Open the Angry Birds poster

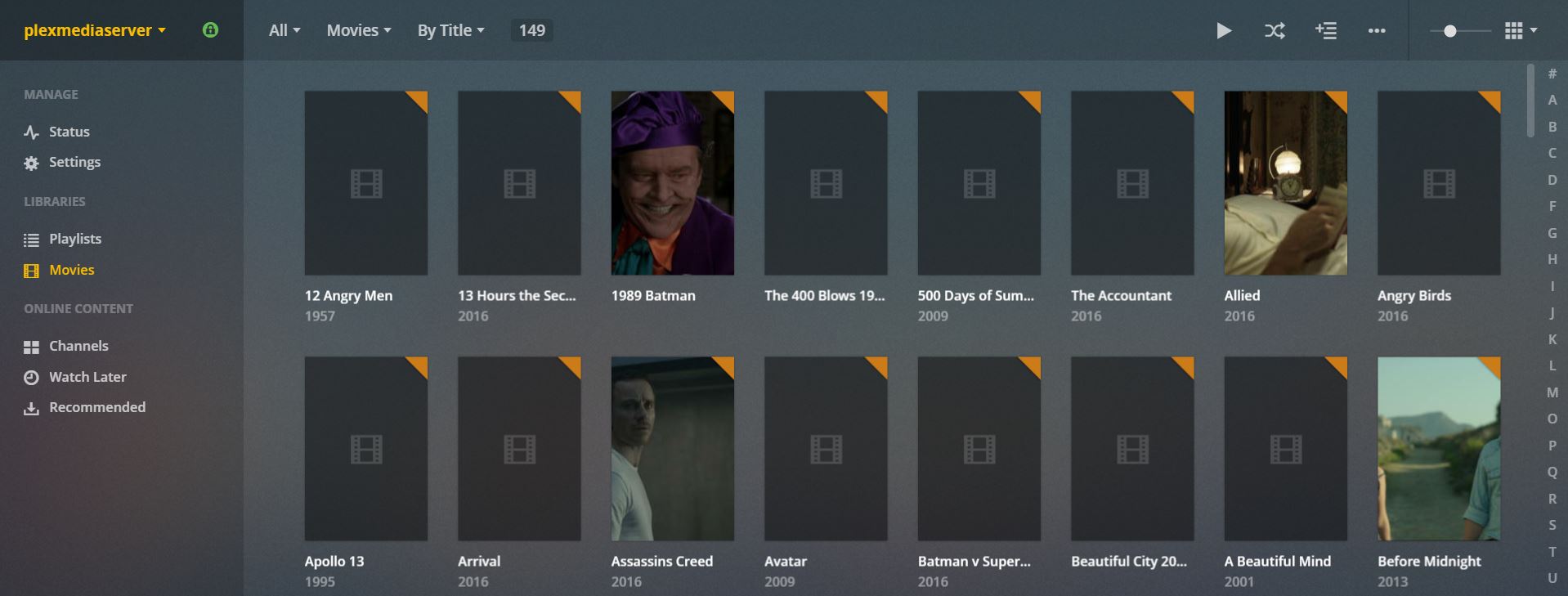tap(1439, 183)
